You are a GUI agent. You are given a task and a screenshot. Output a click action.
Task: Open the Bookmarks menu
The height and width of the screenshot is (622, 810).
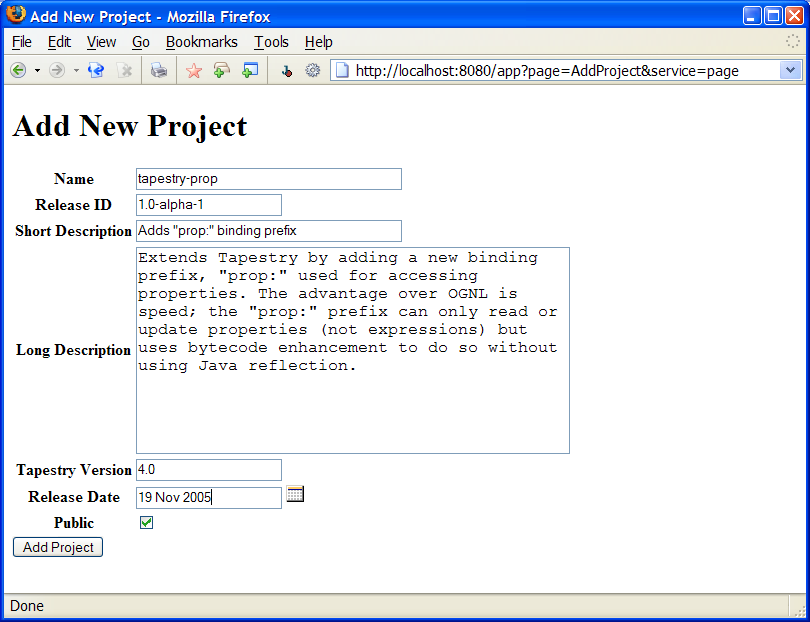point(201,42)
